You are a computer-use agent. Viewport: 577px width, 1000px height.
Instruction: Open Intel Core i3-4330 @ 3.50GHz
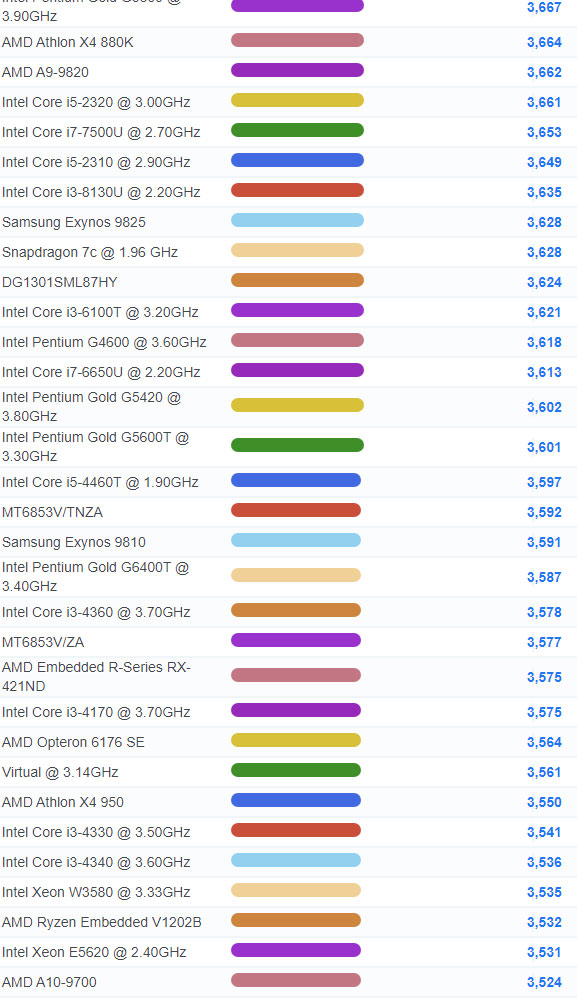click(x=96, y=832)
